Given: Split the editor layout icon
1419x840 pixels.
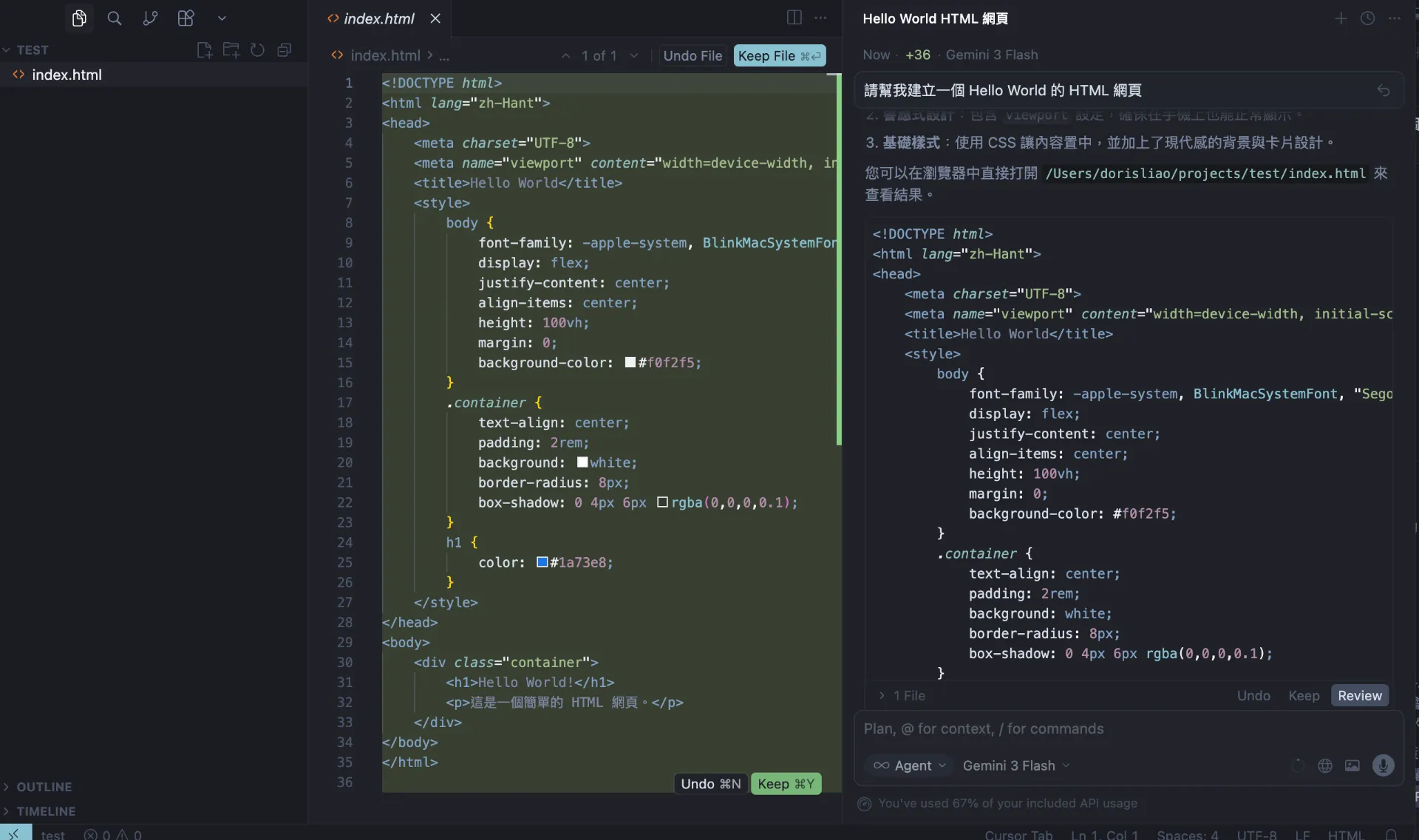Looking at the screenshot, I should tap(794, 18).
